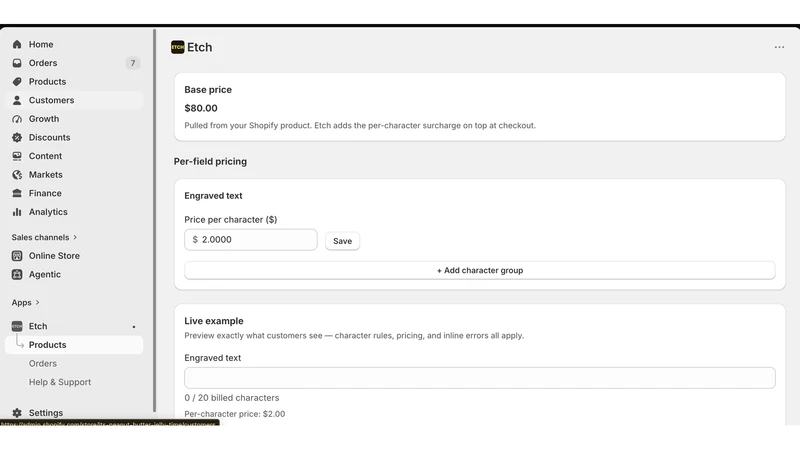Click the Markets globe icon
800x450 pixels.
point(17,174)
